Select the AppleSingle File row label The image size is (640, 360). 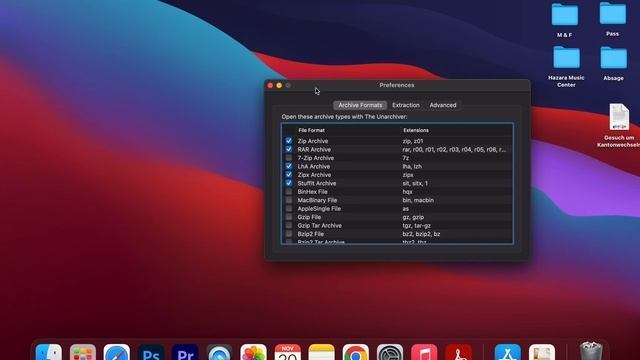pyautogui.click(x=319, y=209)
